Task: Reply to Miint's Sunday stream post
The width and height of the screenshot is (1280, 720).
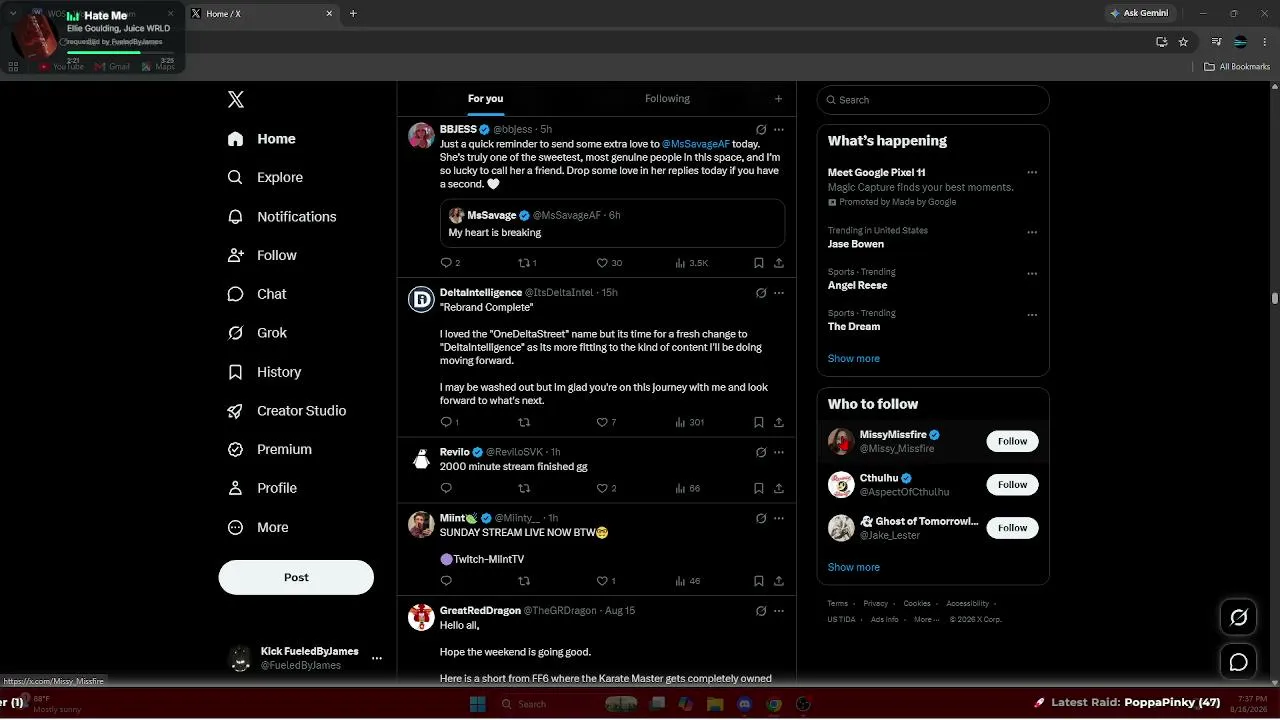Action: [x=446, y=581]
